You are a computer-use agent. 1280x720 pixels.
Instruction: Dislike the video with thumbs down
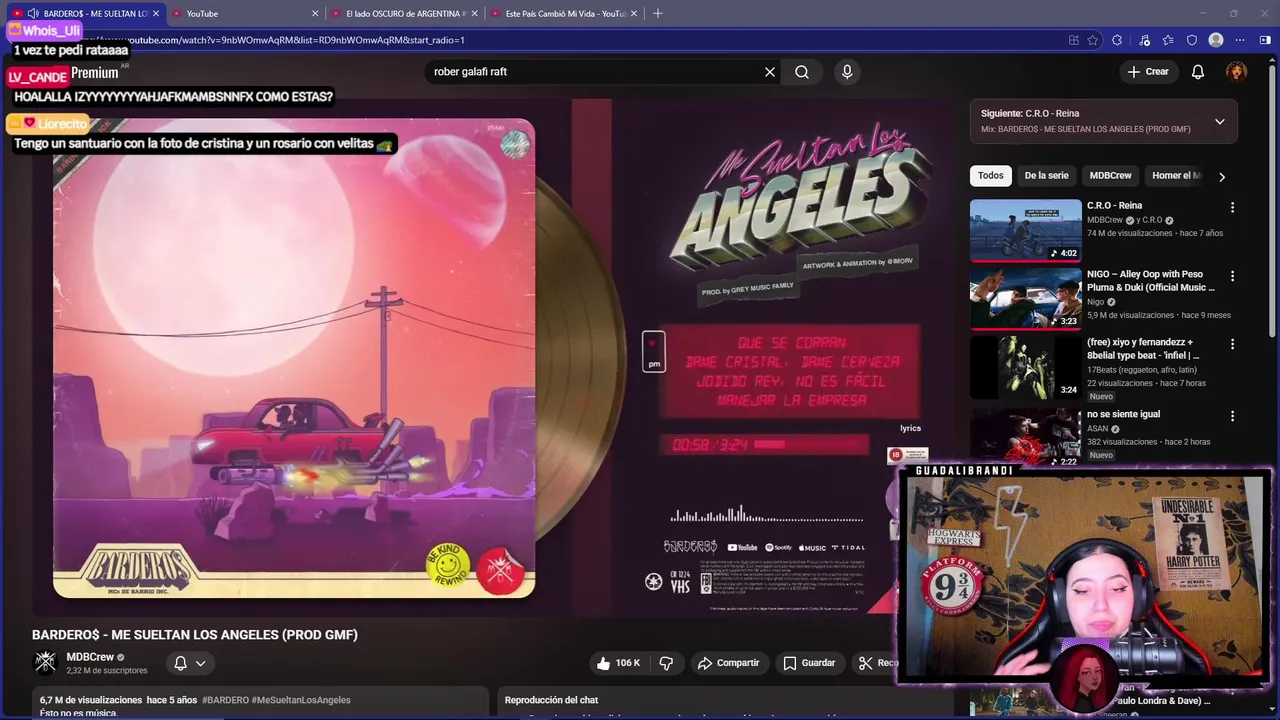(666, 663)
